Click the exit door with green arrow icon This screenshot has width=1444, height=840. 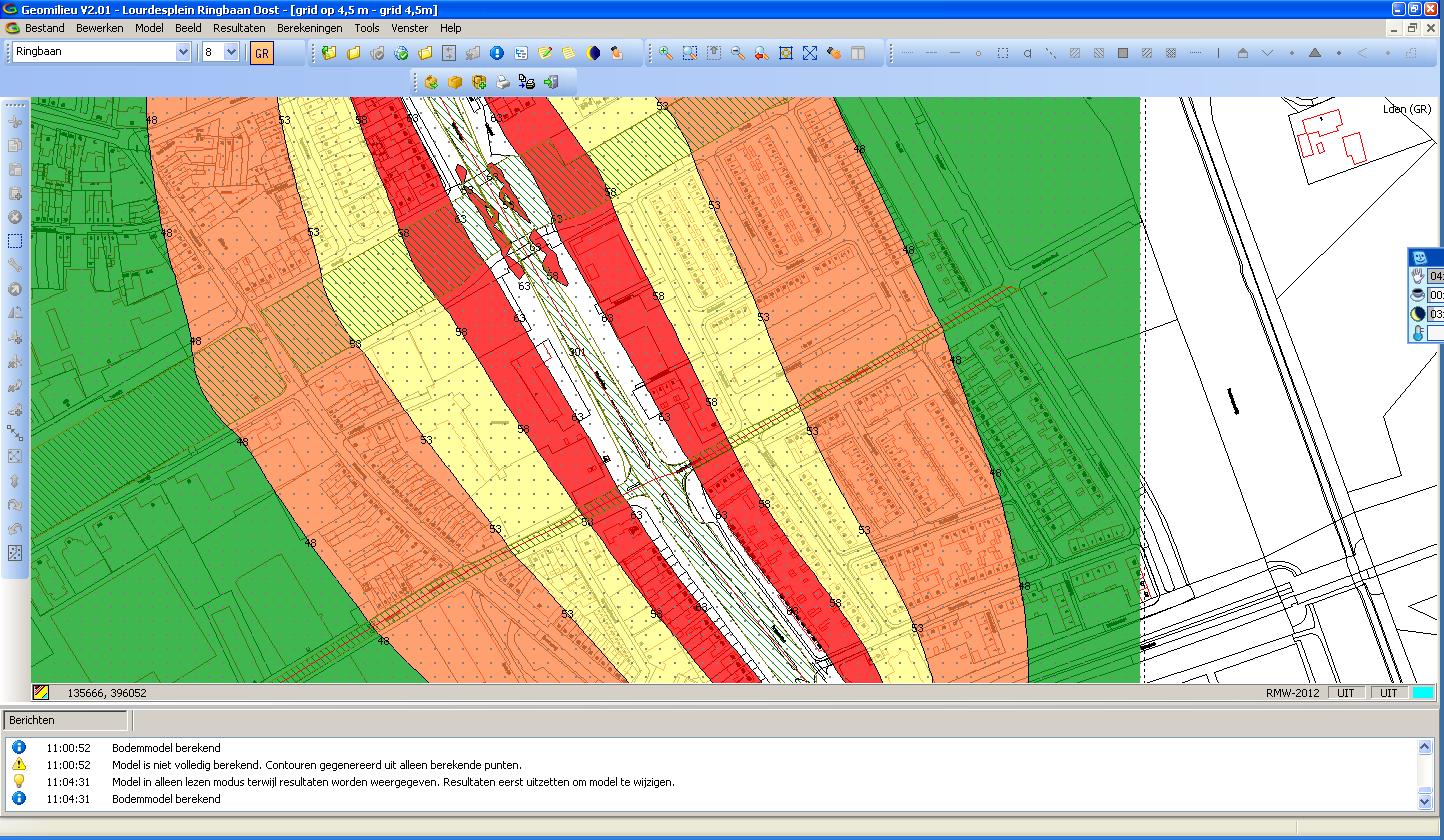pos(551,82)
